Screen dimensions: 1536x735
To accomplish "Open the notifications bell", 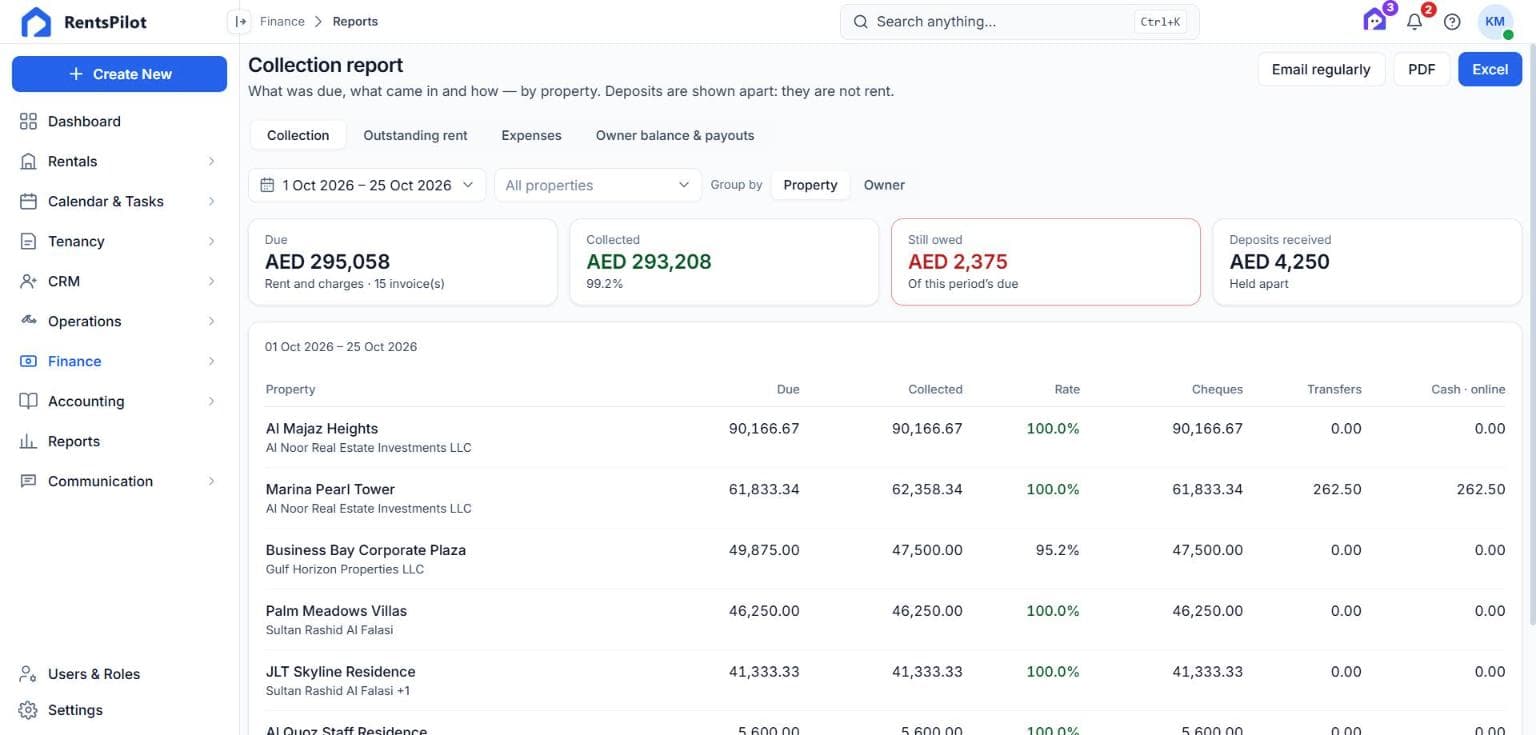I will coord(1414,22).
